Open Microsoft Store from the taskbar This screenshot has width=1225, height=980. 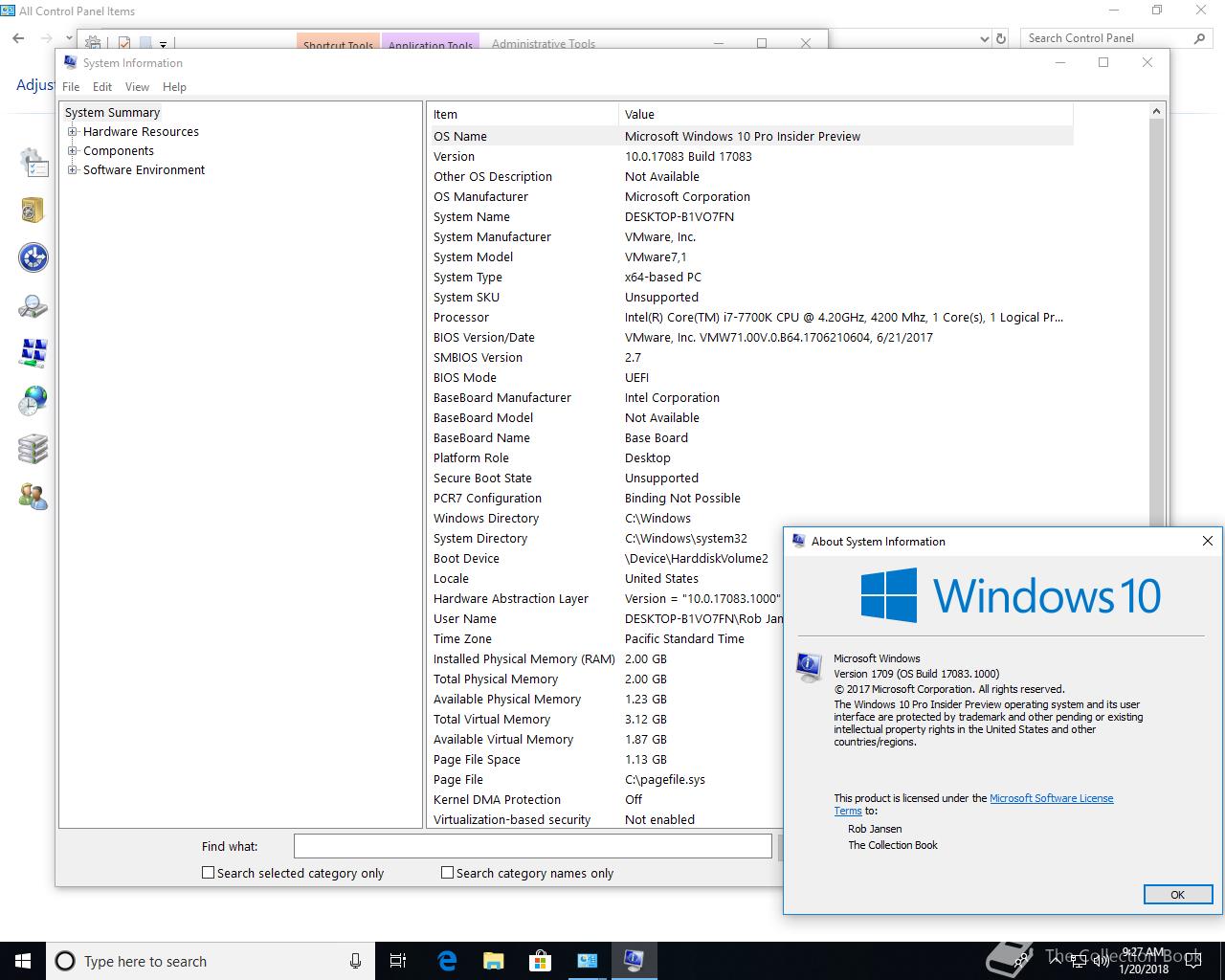pyautogui.click(x=540, y=961)
